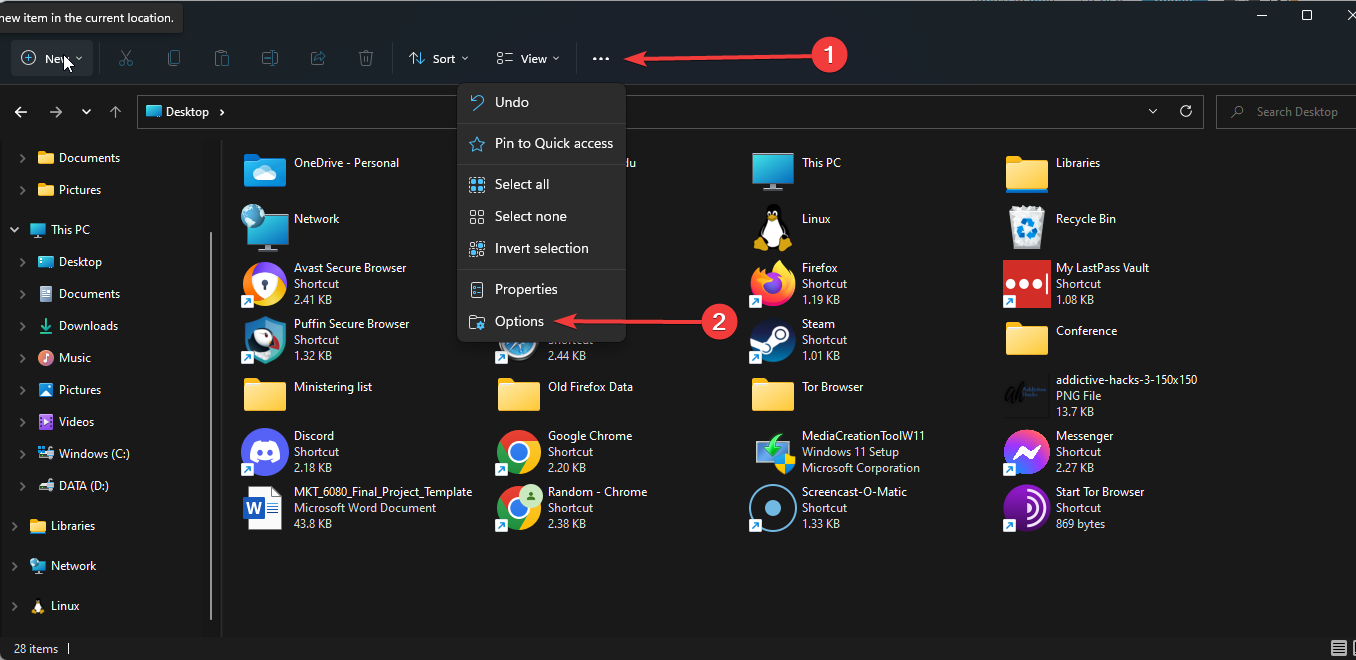Select the Random - Chrome shortcut

[573, 508]
